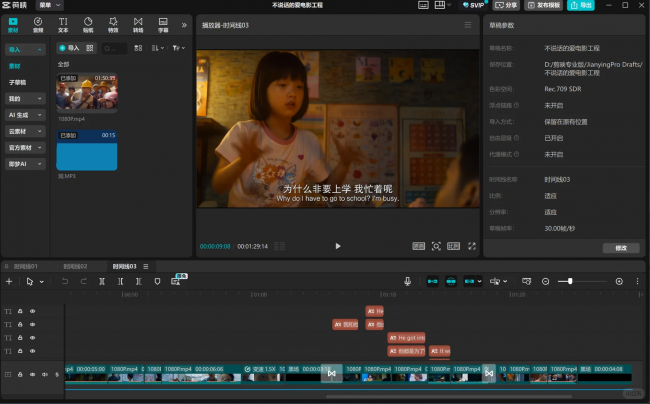Image resolution: width=650 pixels, height=404 pixels.
Task: Click the timeline zoom slider handle
Action: pyautogui.click(x=570, y=281)
